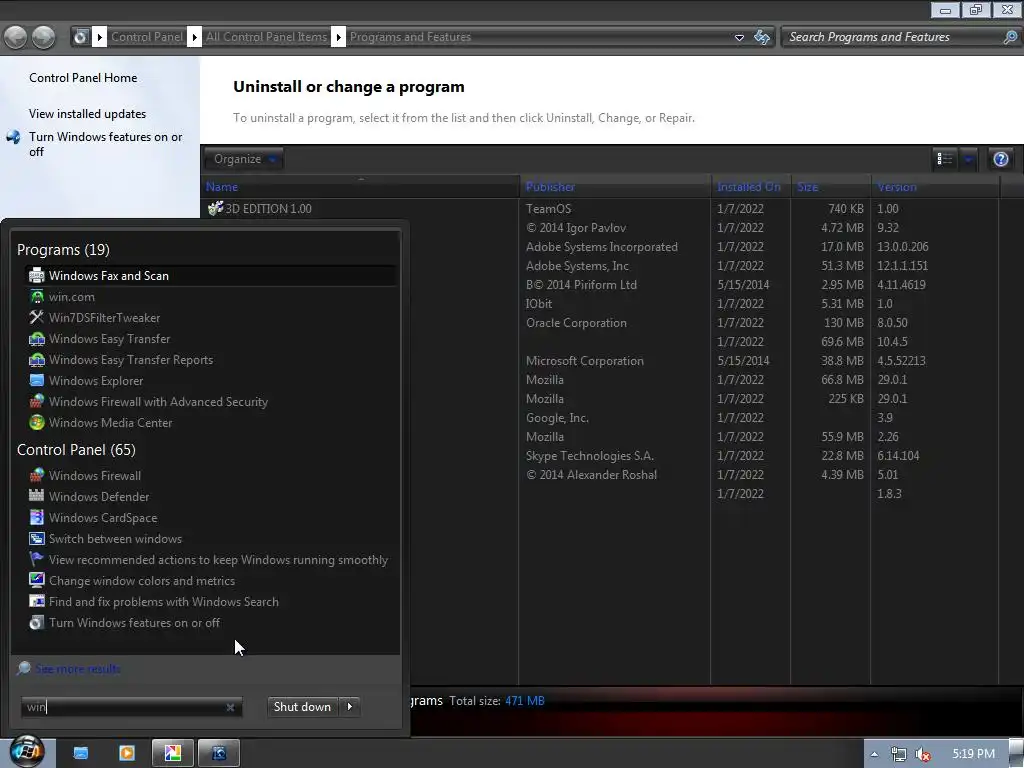Click Turn Windows features on or off sidebar link

click(106, 144)
